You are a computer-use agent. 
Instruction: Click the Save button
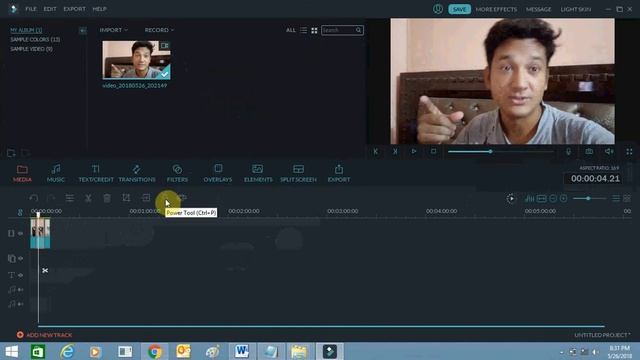[459, 9]
